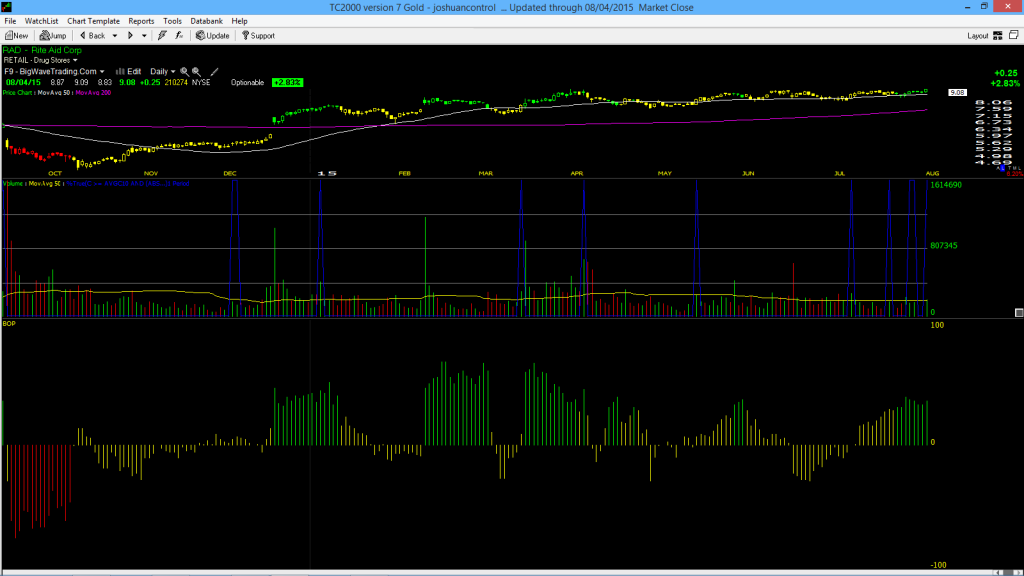Click the NYSE exchange label
Image resolution: width=1024 pixels, height=576 pixels.
coord(201,83)
